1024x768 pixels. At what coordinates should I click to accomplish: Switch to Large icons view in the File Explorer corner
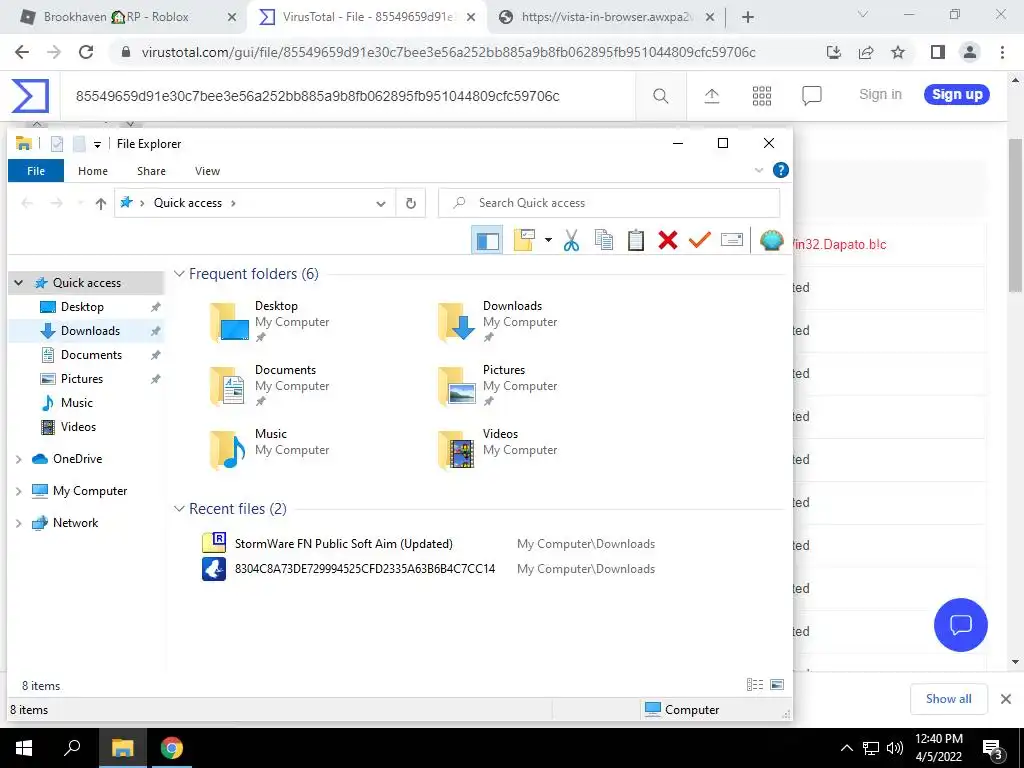click(776, 684)
